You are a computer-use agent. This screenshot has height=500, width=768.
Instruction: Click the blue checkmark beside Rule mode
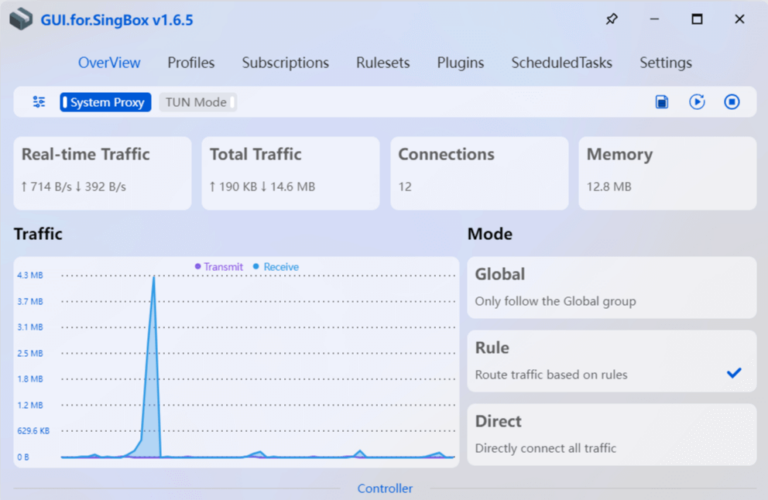coord(734,373)
